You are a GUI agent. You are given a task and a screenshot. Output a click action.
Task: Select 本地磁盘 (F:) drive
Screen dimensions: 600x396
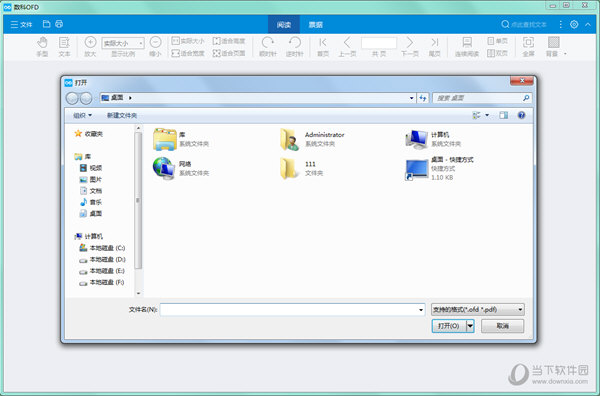click(102, 282)
